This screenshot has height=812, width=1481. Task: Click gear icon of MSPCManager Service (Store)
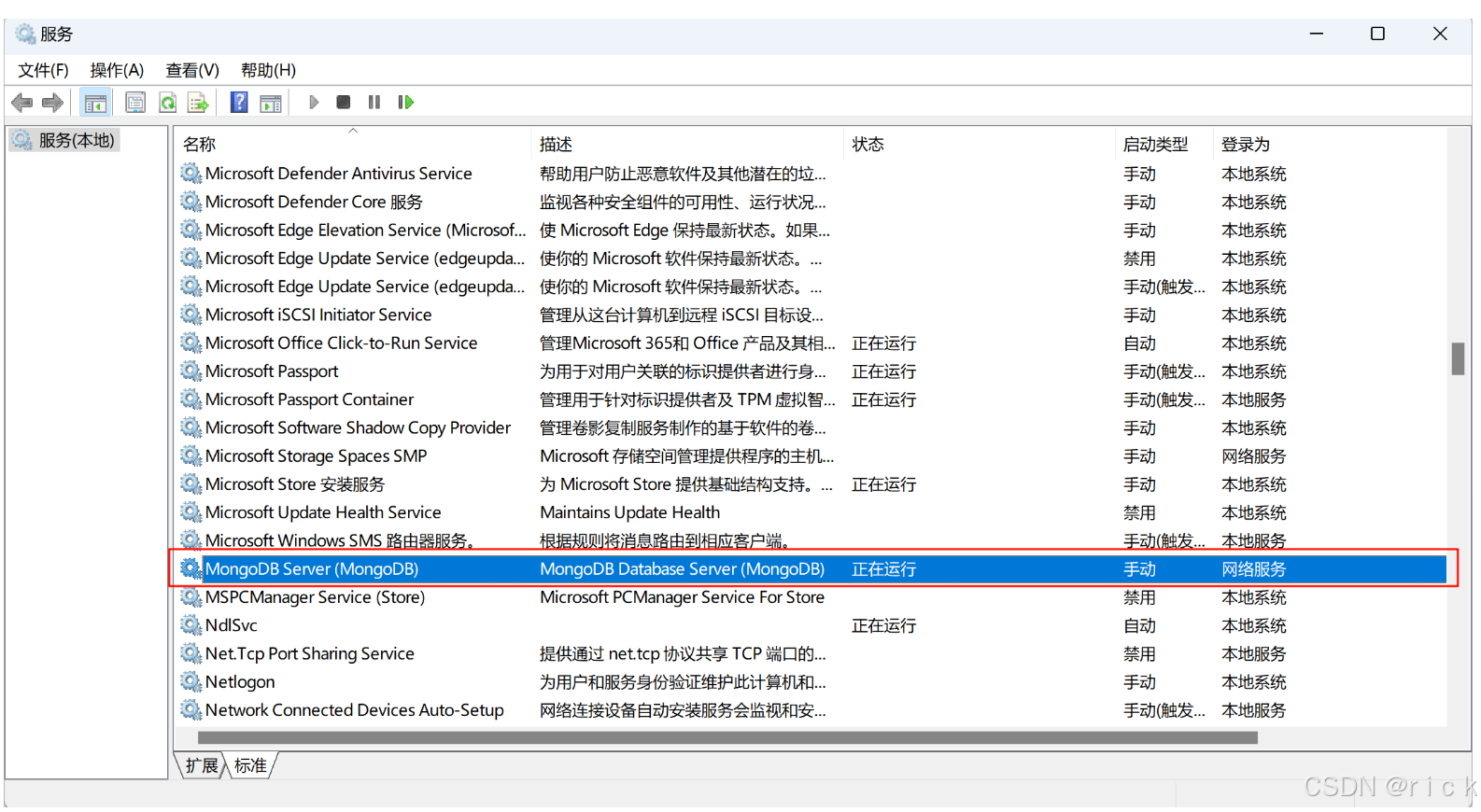(x=191, y=596)
